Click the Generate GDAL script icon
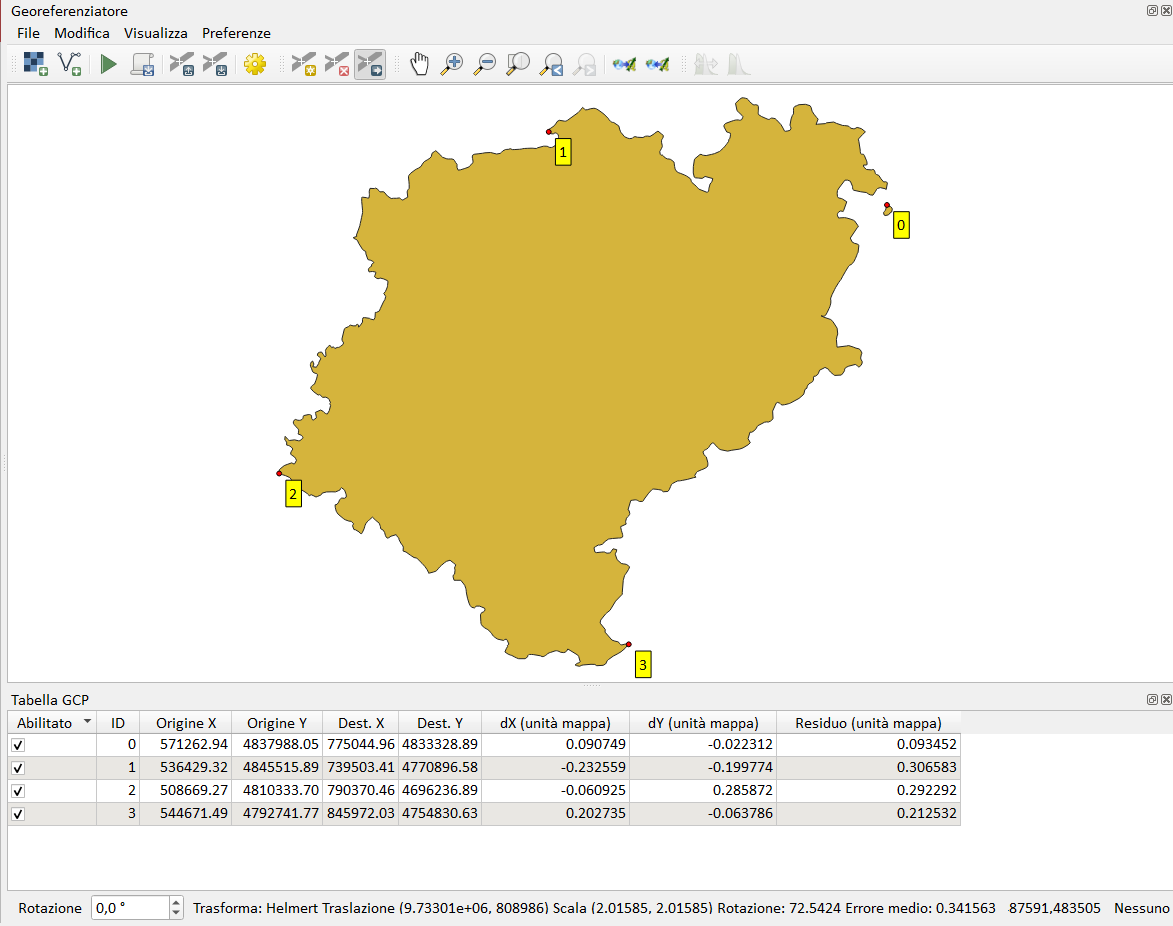This screenshot has height=926, width=1173. coord(142,65)
